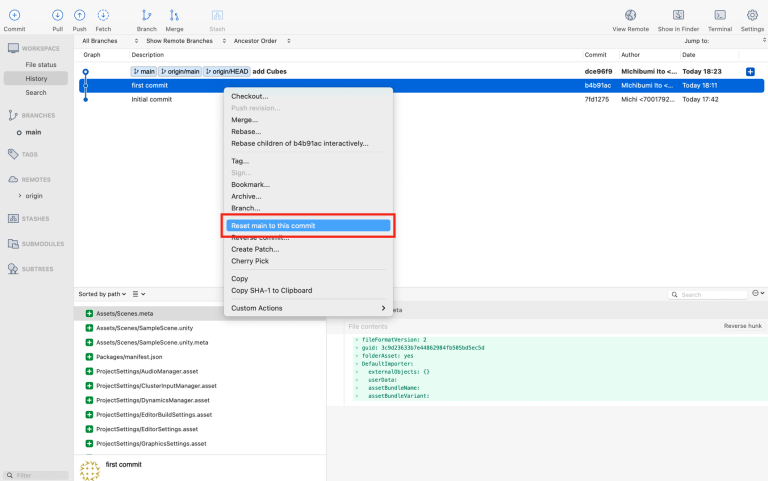
Task: Open the All Branches dropdown
Action: tap(105, 41)
